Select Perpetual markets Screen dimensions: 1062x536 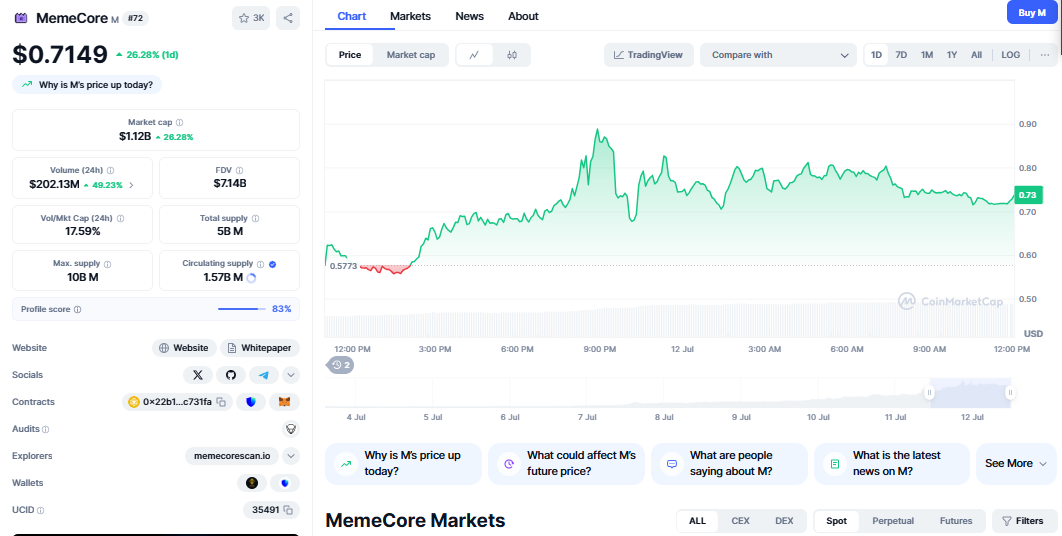893,521
